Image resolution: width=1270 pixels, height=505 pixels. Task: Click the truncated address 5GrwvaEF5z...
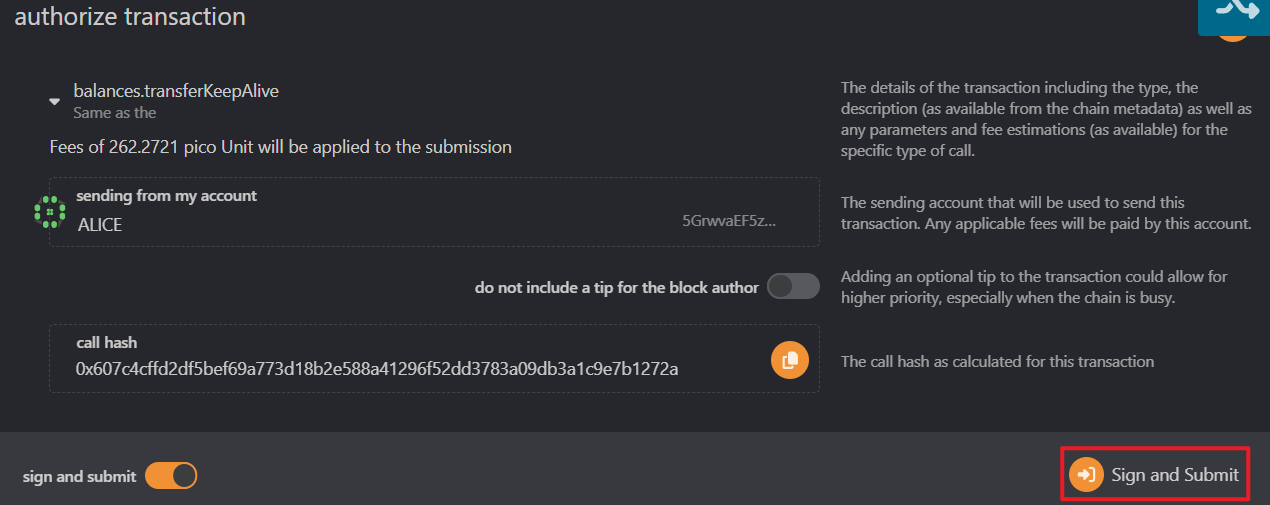pyautogui.click(x=728, y=221)
